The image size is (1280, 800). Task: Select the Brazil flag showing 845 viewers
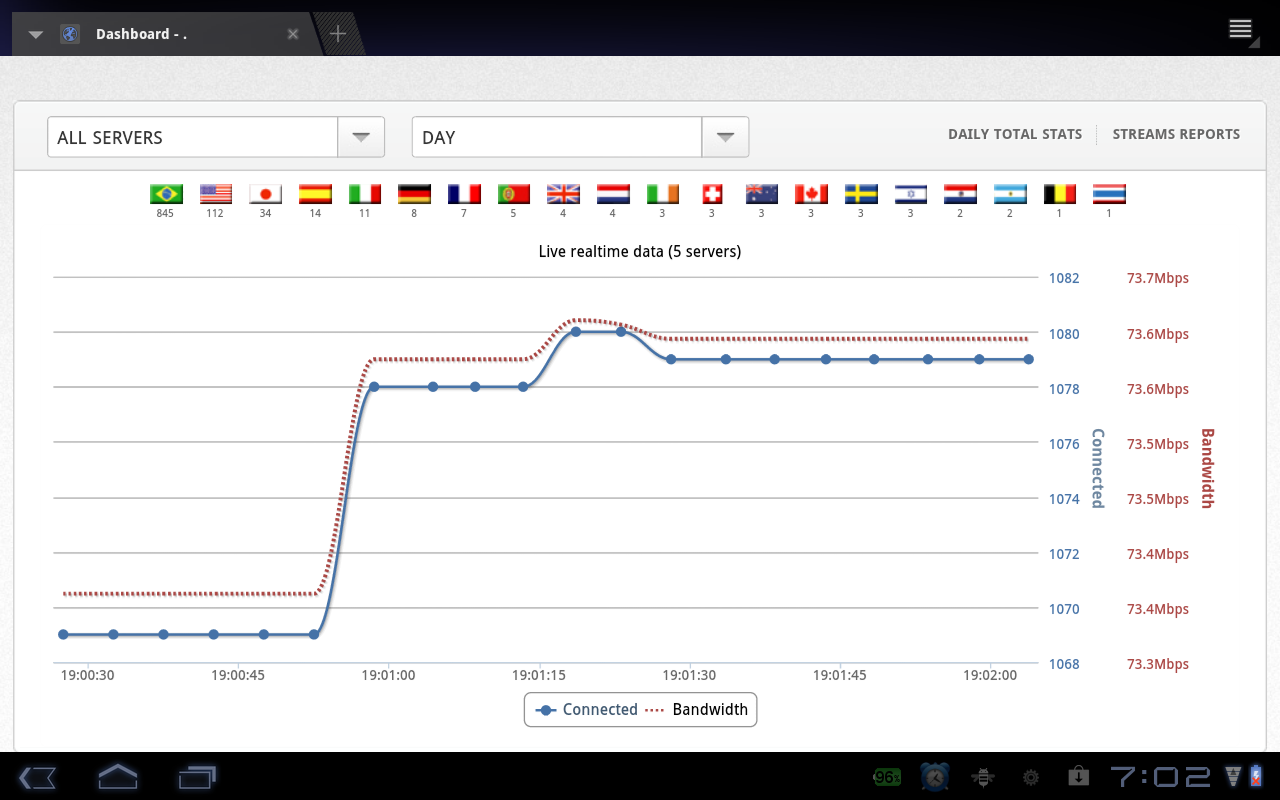coord(166,193)
